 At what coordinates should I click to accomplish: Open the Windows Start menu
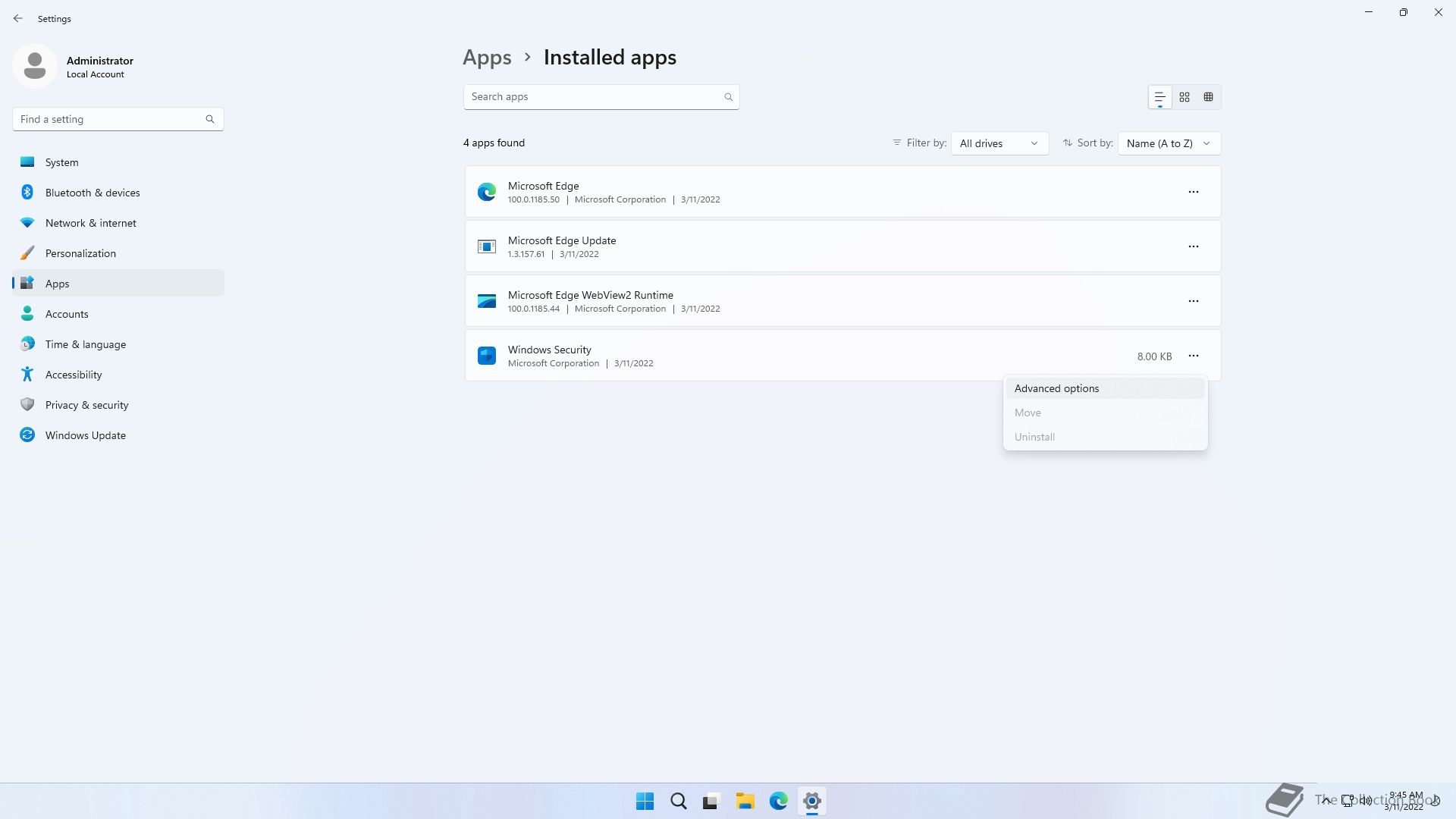pos(645,801)
